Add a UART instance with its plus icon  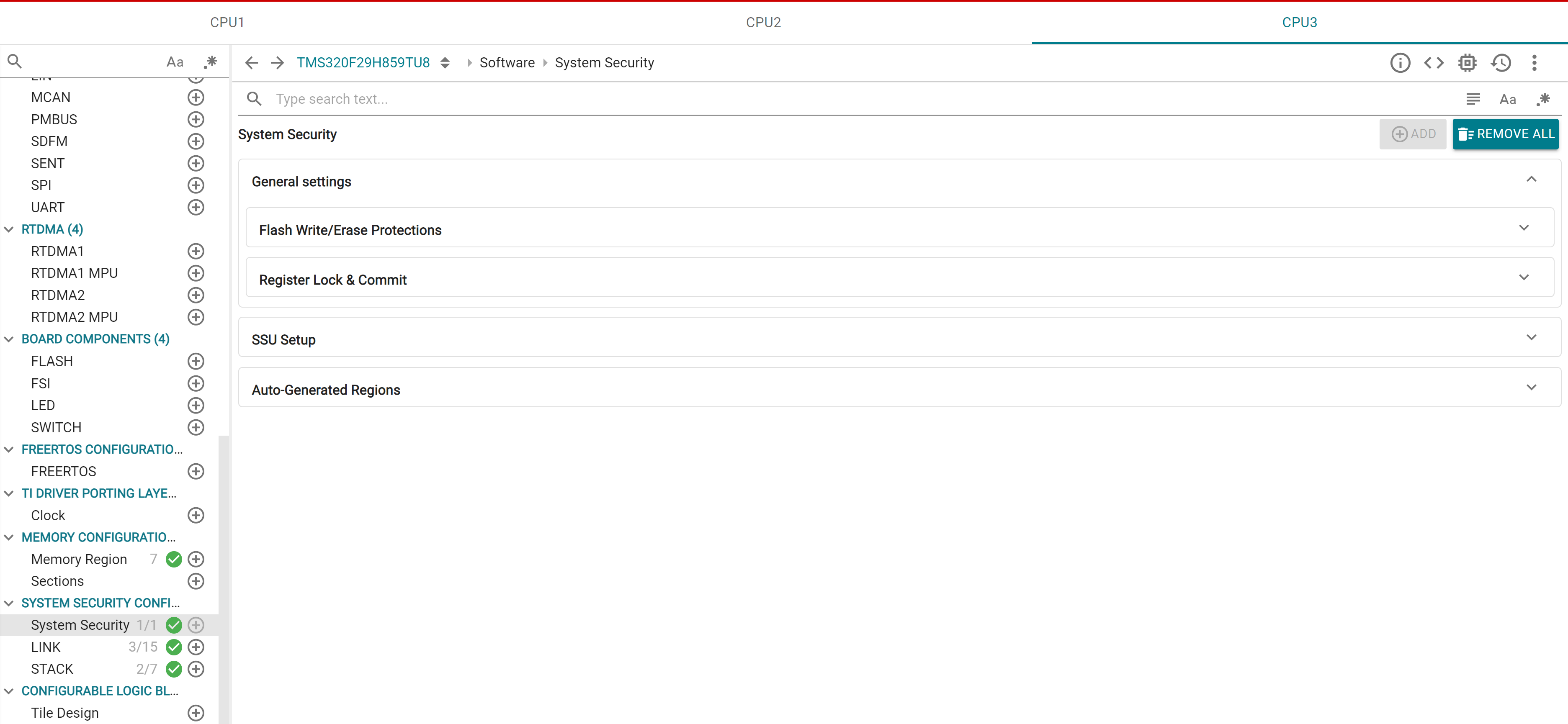click(196, 207)
